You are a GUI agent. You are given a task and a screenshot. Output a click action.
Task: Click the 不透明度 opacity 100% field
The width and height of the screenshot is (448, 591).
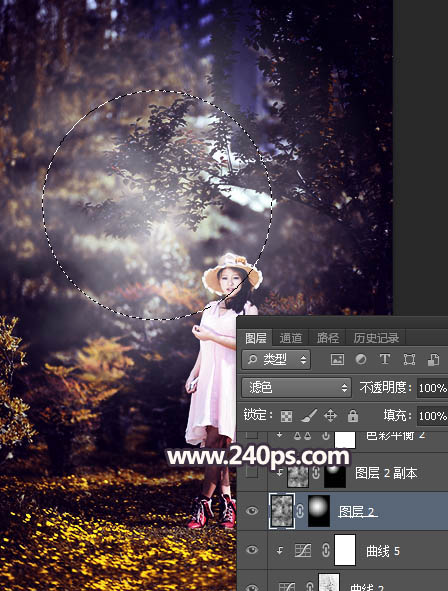433,388
